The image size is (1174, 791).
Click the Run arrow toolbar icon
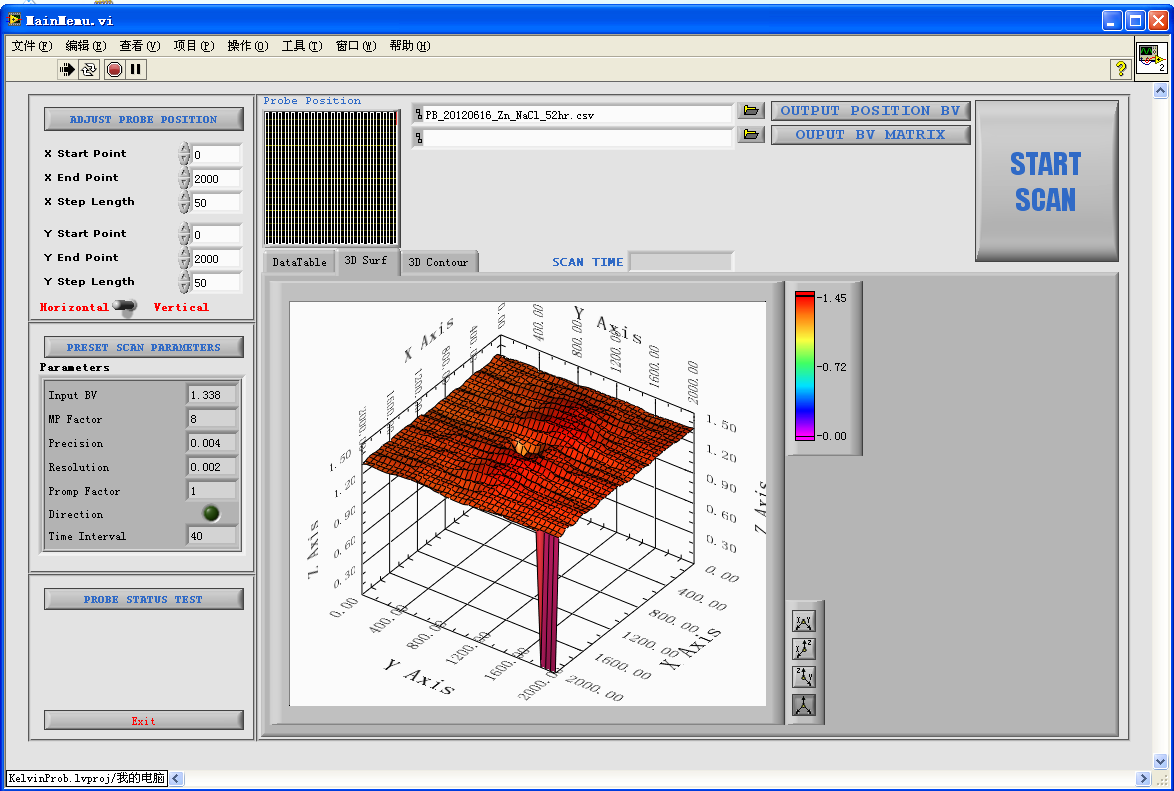67,70
